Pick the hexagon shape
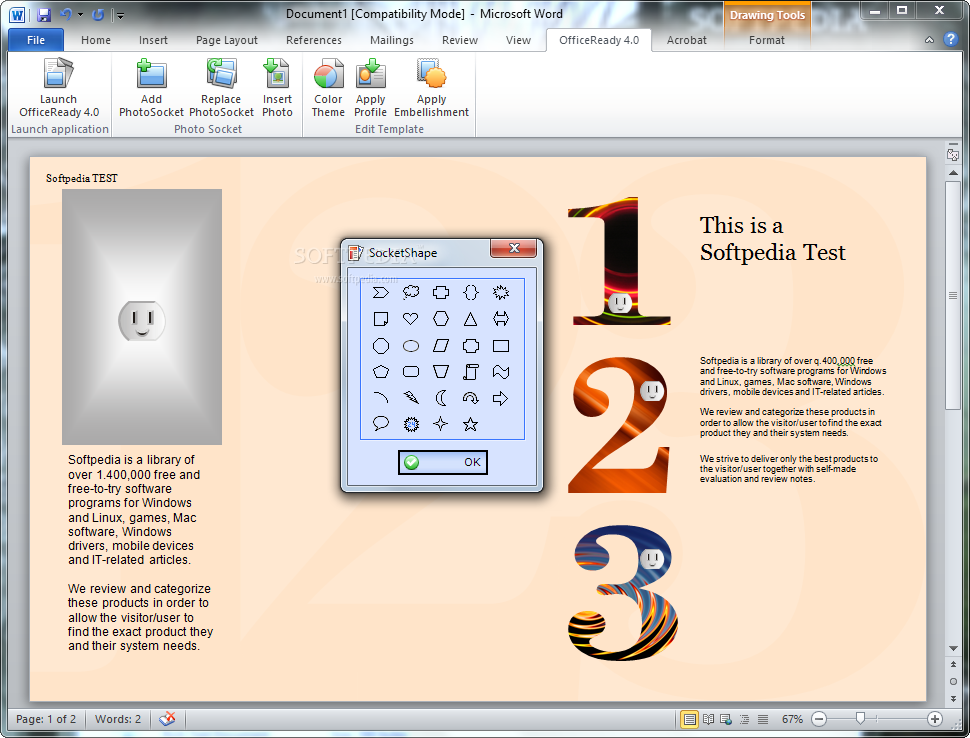 (x=440, y=319)
